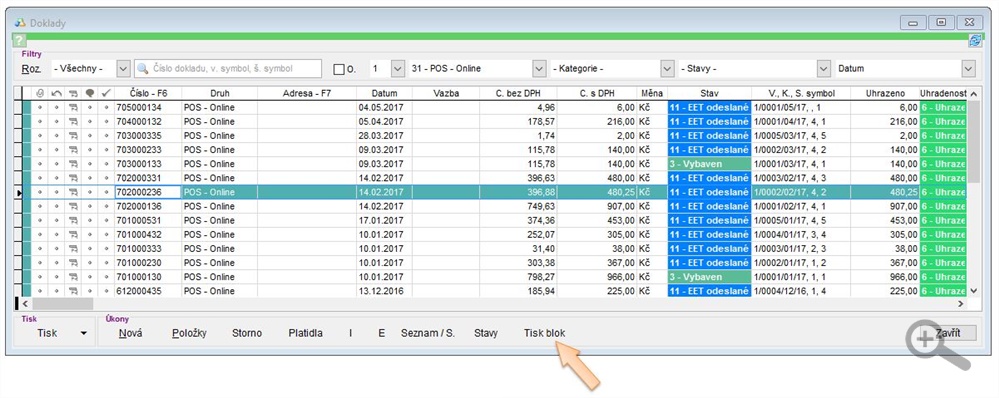
Task: Click date 13.12.2016 cell
Action: point(384,291)
